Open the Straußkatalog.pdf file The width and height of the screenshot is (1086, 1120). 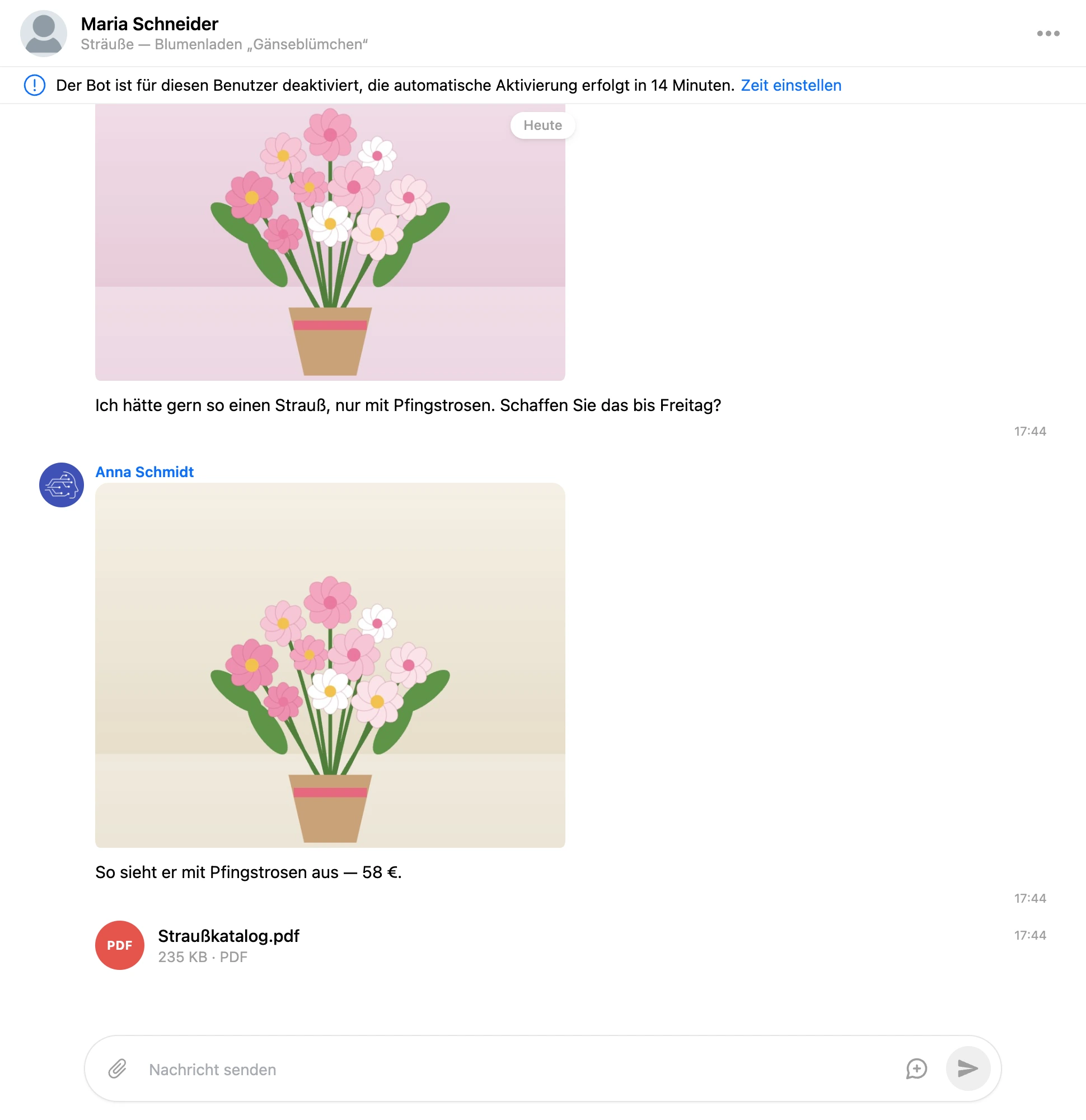click(228, 936)
